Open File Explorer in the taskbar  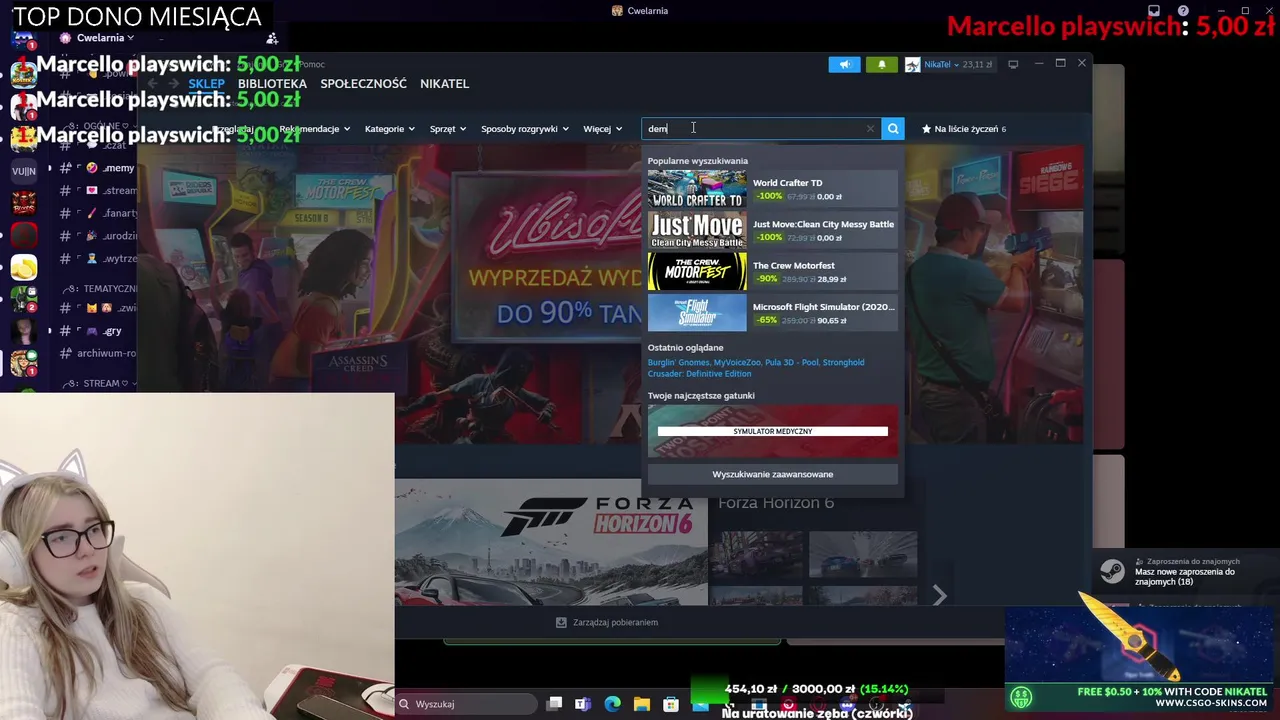(641, 704)
